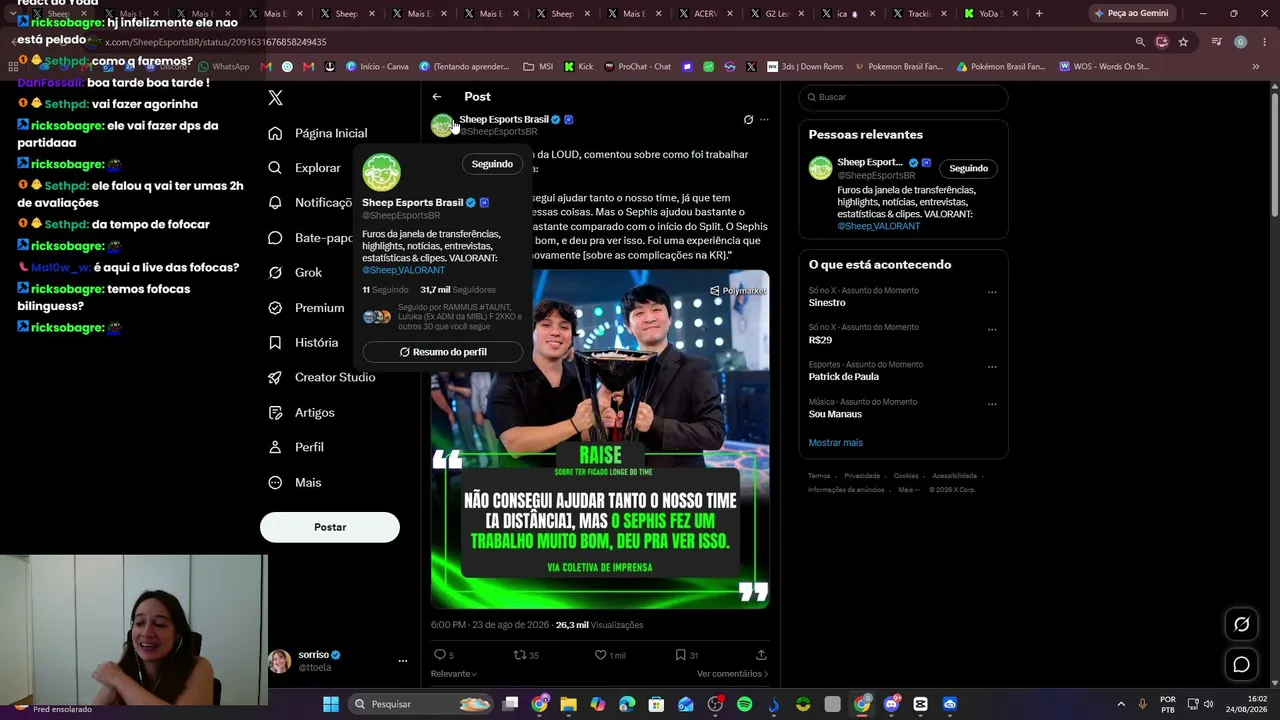Click the Buscar search field
Screen dimensions: 1280x720
903,97
